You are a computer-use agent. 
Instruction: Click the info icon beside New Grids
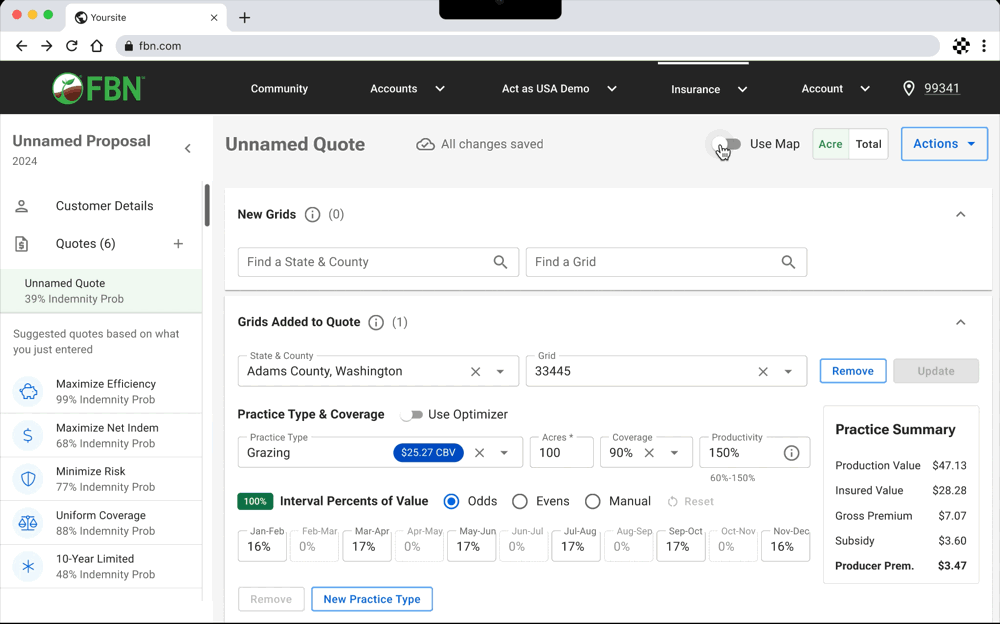click(312, 214)
